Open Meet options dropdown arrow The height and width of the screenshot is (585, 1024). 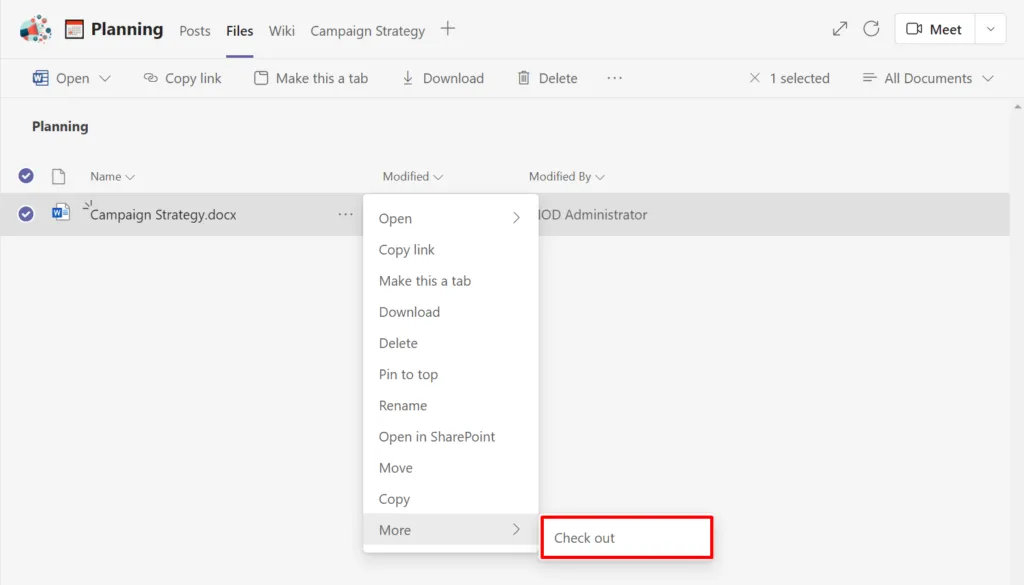tap(991, 29)
